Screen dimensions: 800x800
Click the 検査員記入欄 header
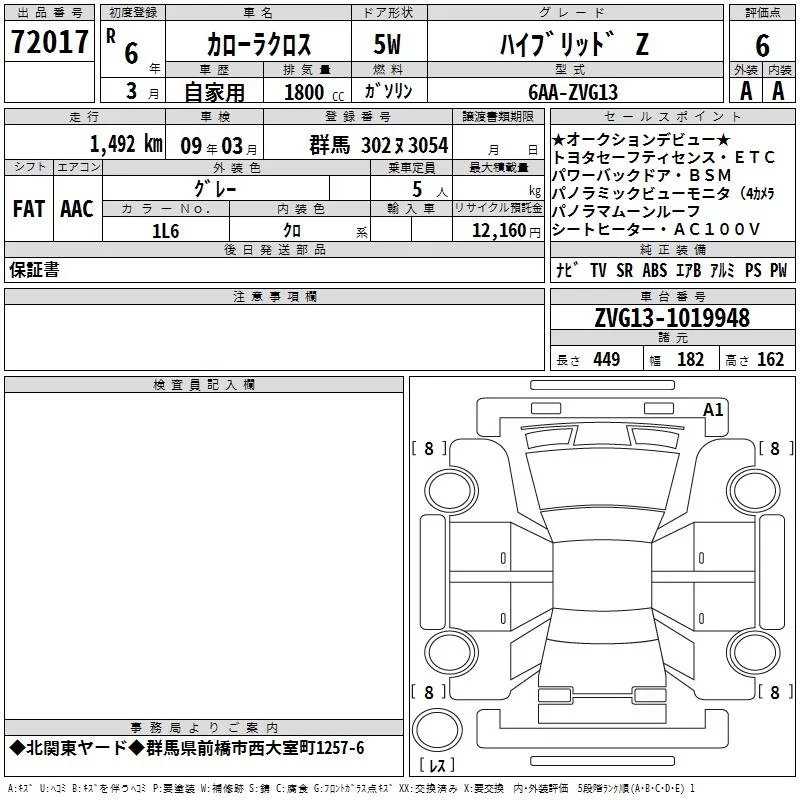204,385
